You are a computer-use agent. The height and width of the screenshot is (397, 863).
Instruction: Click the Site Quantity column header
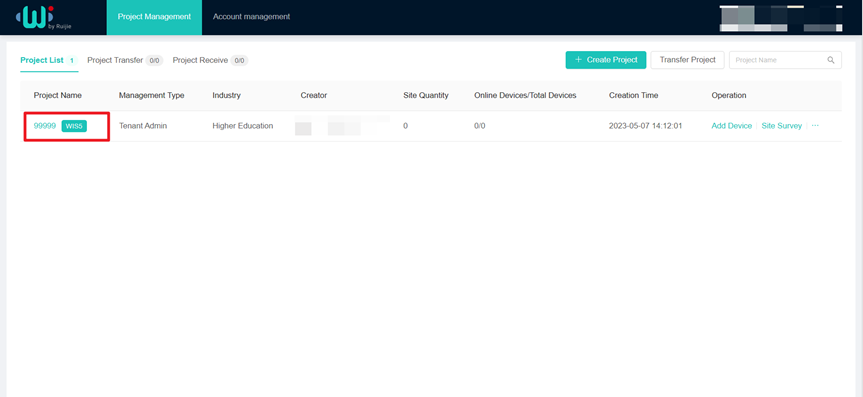426,95
